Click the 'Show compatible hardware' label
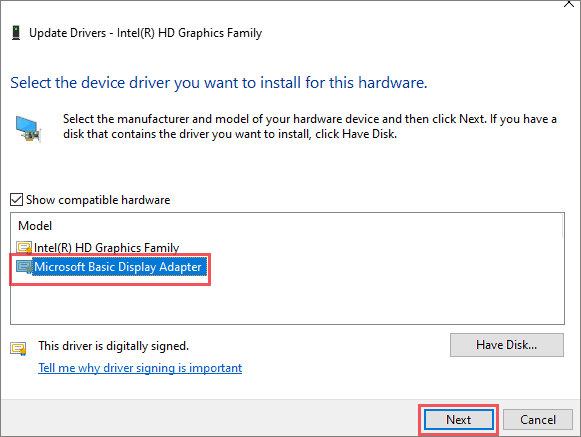This screenshot has height=437, width=581. tap(98, 200)
